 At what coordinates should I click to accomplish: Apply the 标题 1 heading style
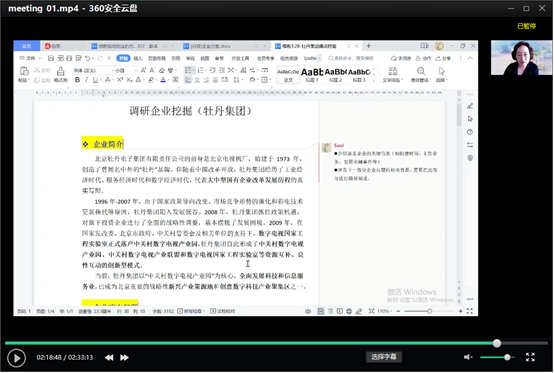click(x=312, y=75)
